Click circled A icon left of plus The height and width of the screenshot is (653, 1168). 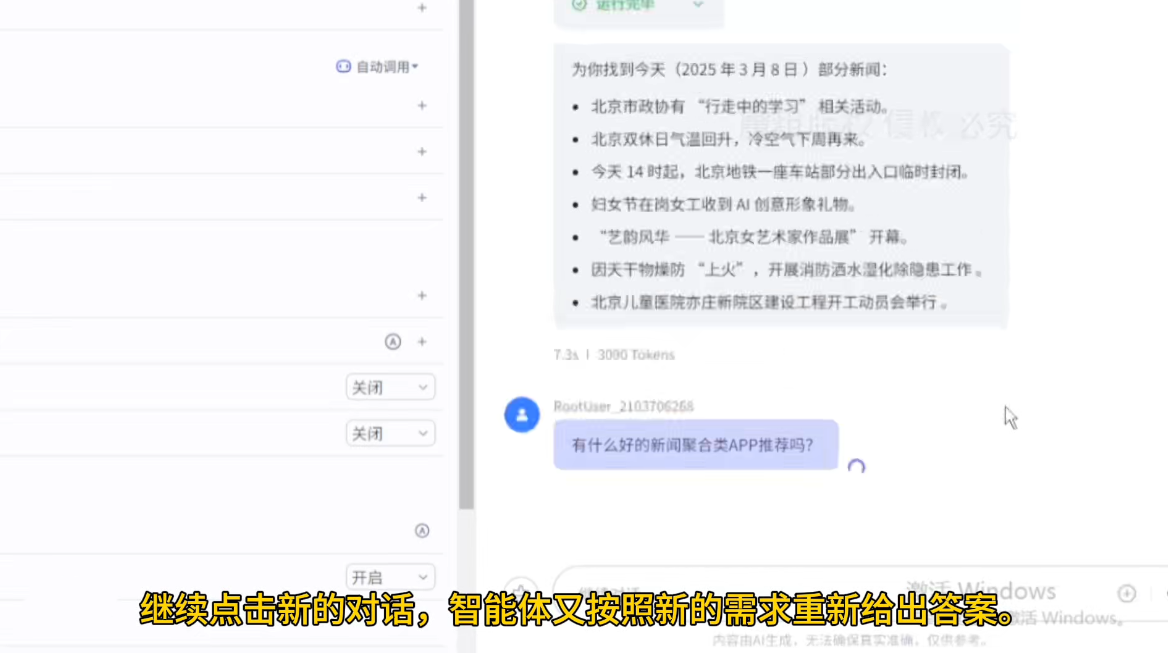pyautogui.click(x=393, y=342)
